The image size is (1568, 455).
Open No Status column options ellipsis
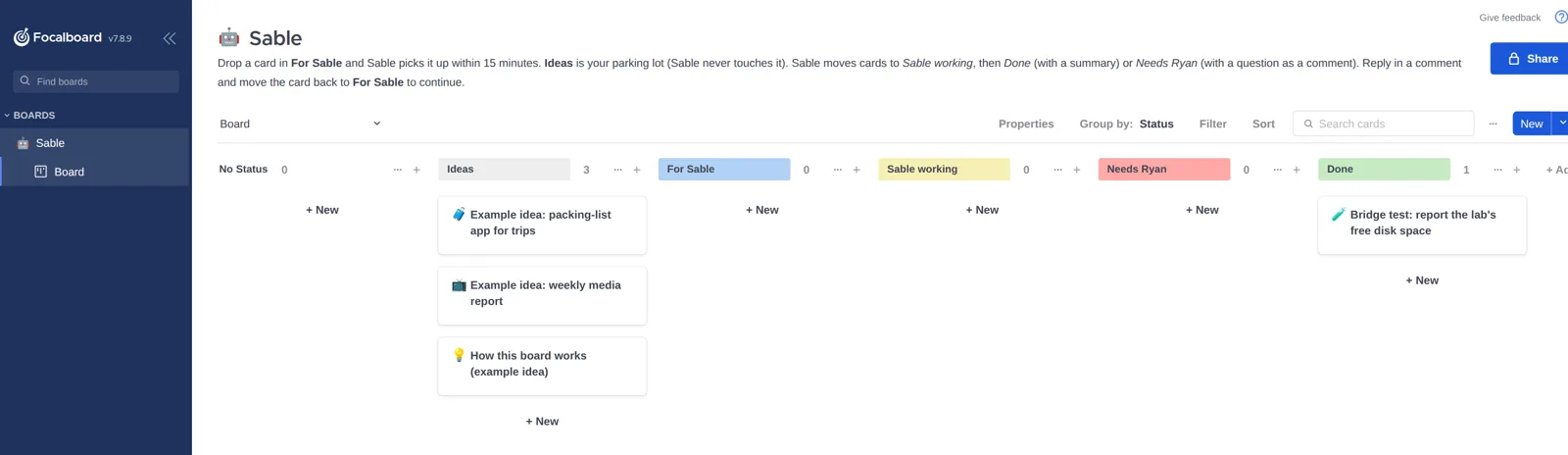(x=397, y=170)
